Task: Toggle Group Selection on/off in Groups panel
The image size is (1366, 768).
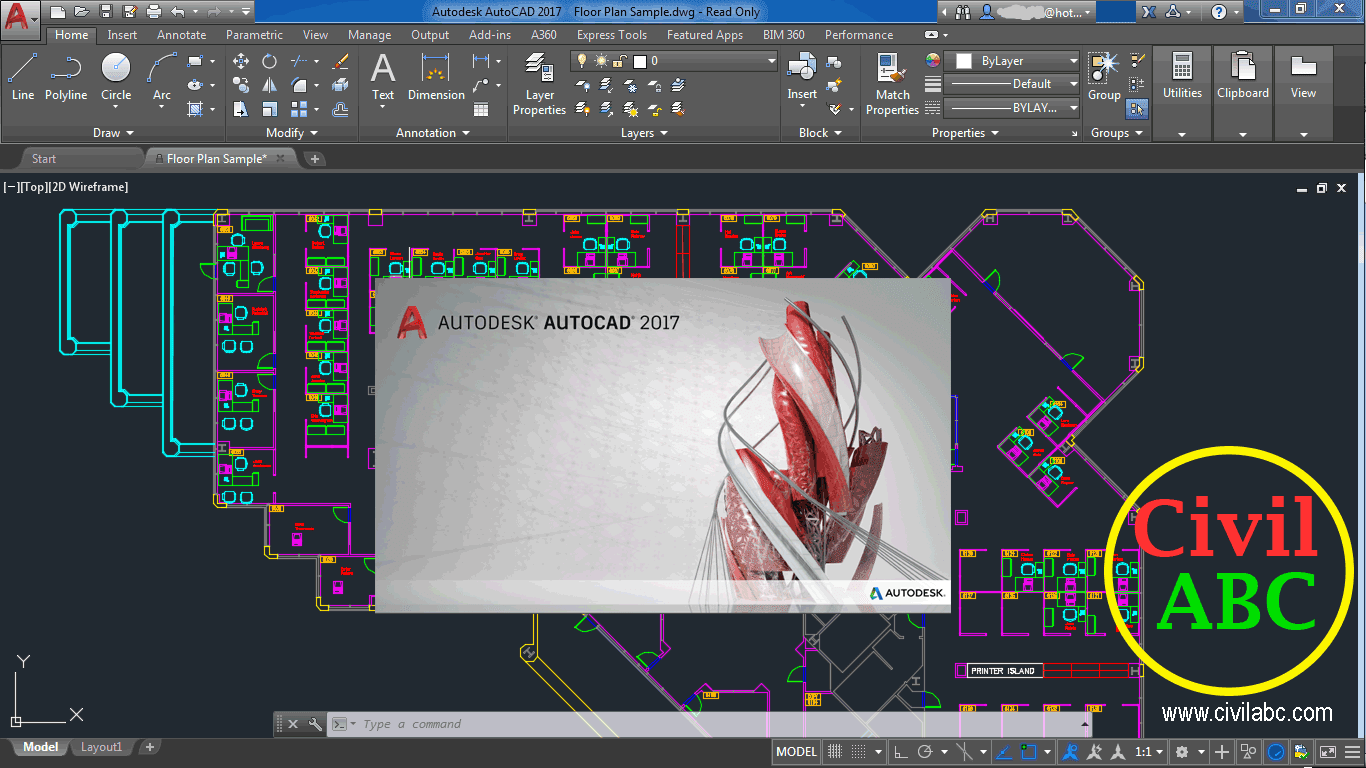Action: point(1137,108)
